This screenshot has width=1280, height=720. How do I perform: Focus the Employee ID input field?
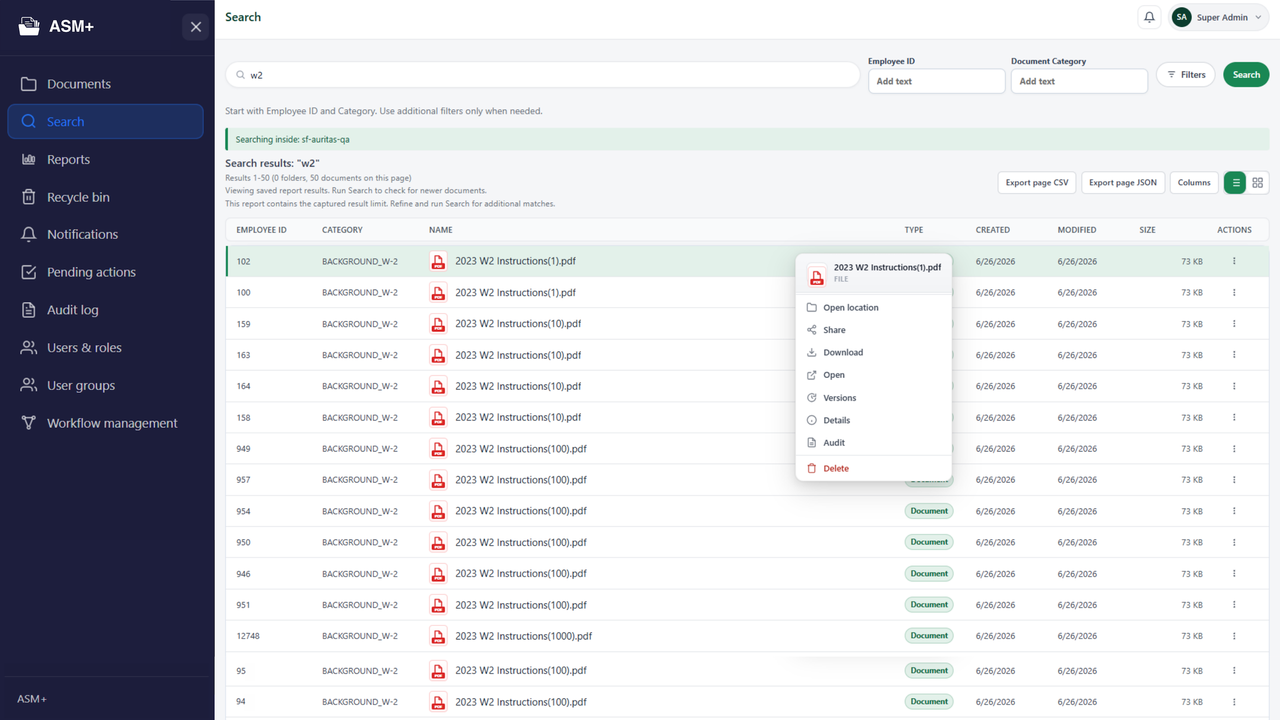coord(936,81)
